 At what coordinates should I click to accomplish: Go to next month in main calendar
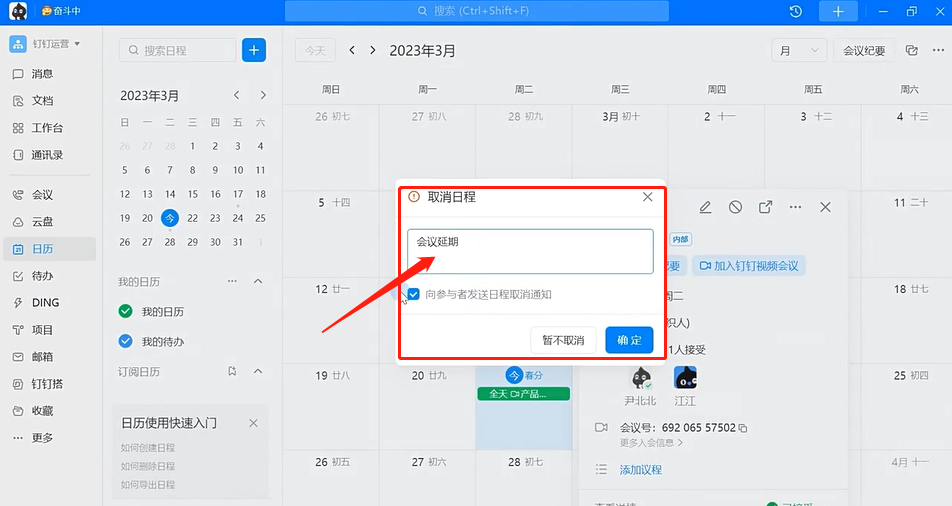point(373,50)
